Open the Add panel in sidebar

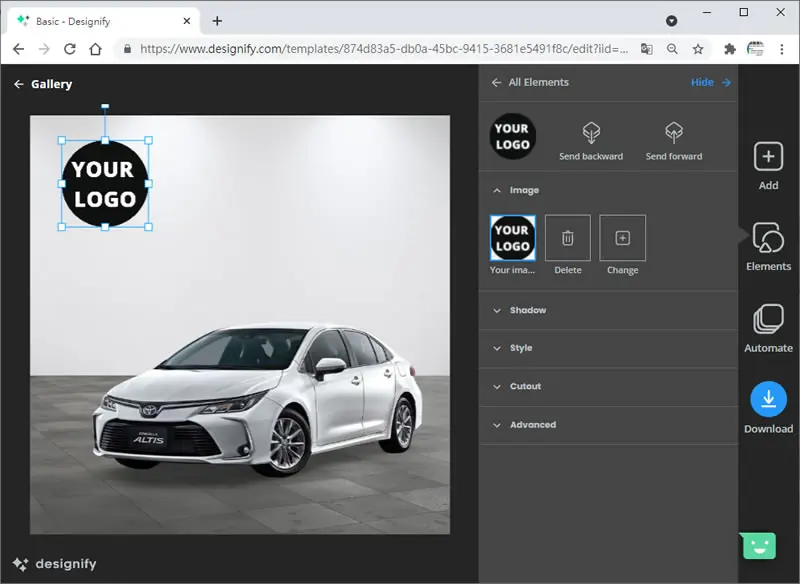(x=768, y=166)
